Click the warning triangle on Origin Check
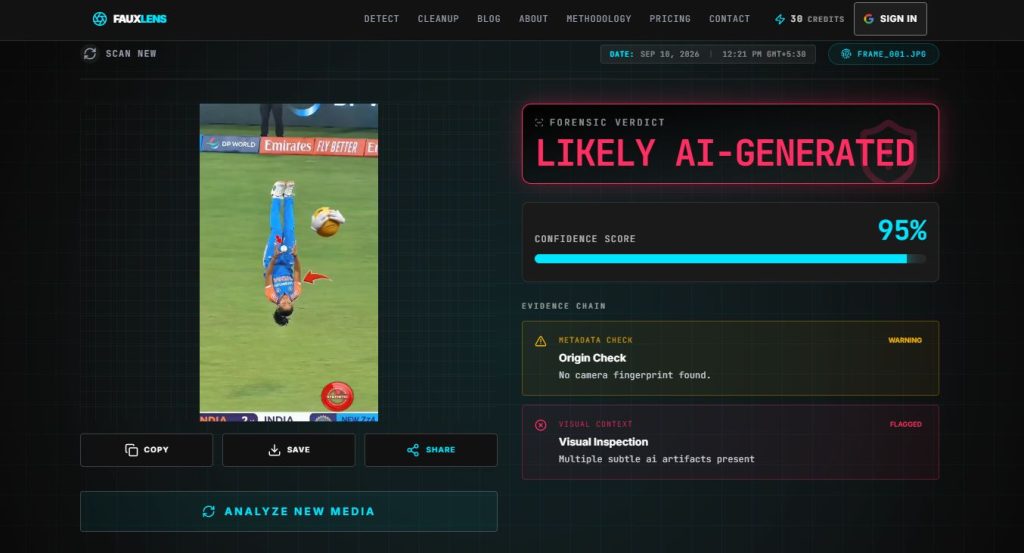 (x=541, y=341)
